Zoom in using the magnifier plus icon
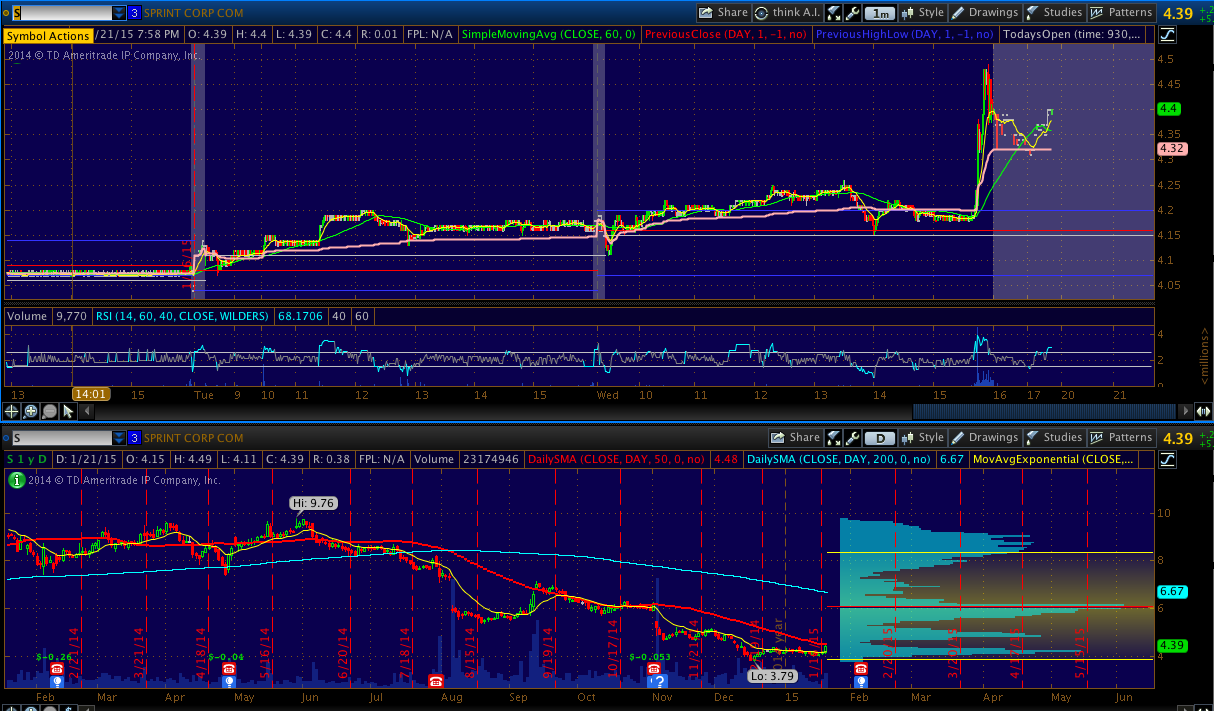The height and width of the screenshot is (711, 1214). [31, 411]
